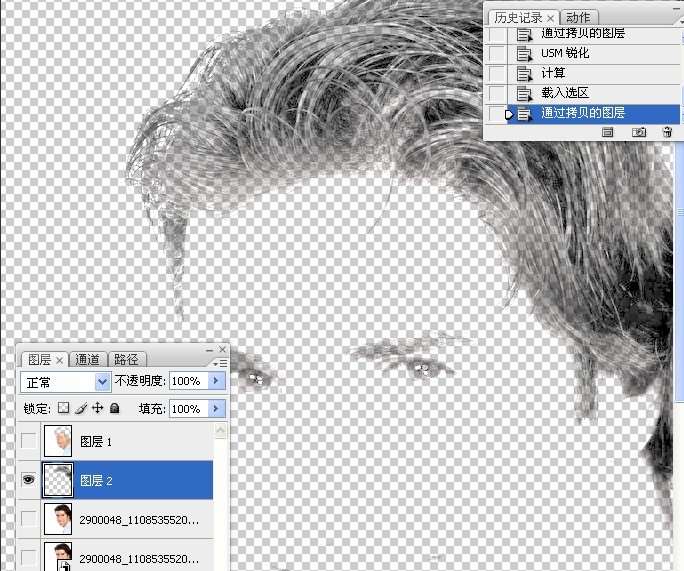Click the 不透明度 label
This screenshot has width=684, height=571.
tap(140, 381)
